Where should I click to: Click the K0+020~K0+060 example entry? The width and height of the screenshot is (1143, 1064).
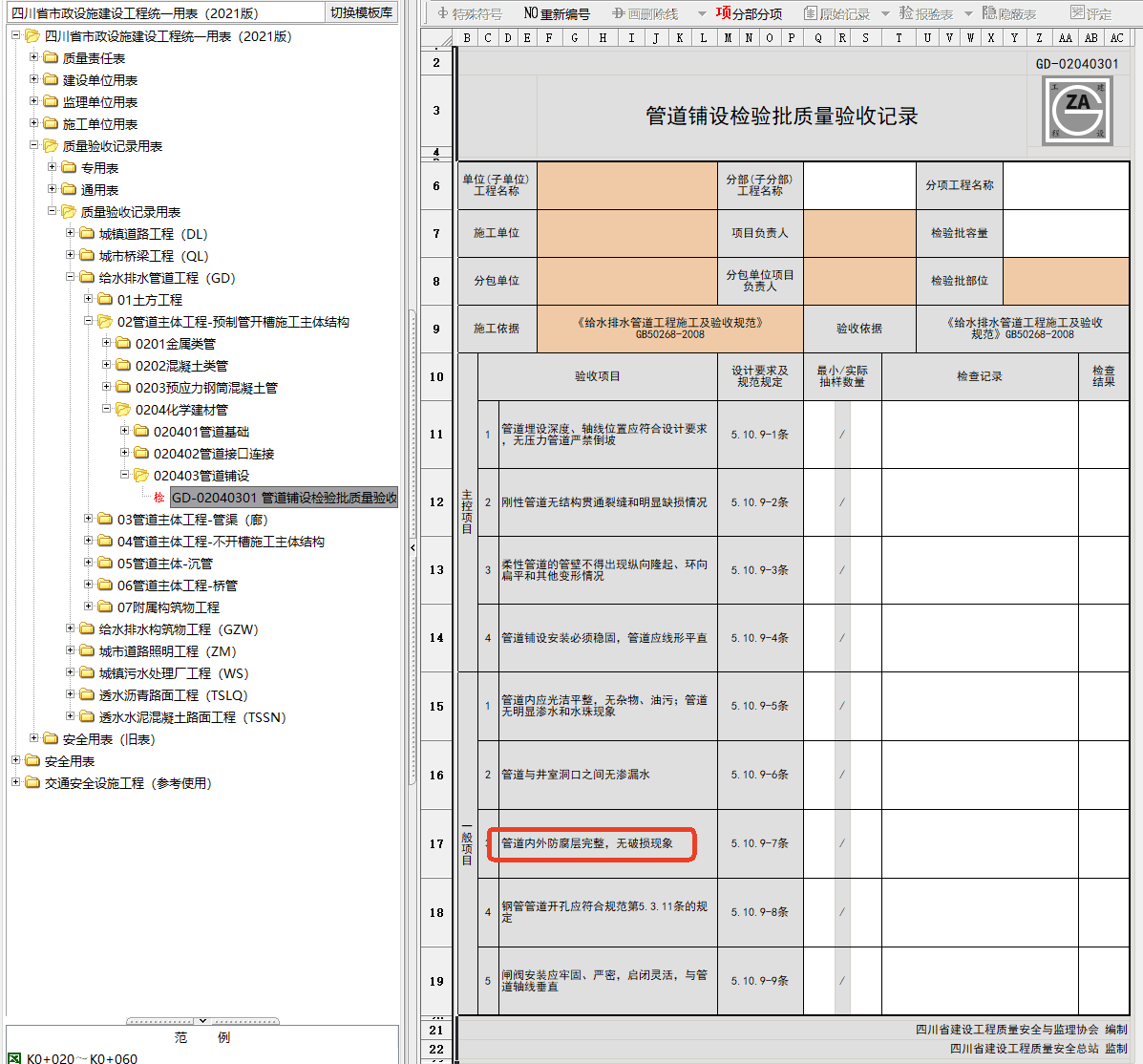[81, 1058]
